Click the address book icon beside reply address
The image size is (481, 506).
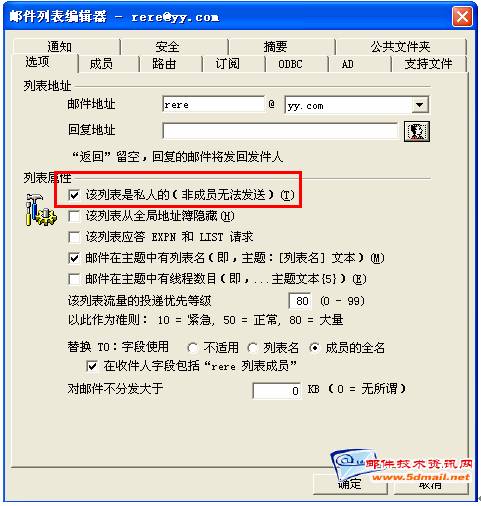point(417,131)
